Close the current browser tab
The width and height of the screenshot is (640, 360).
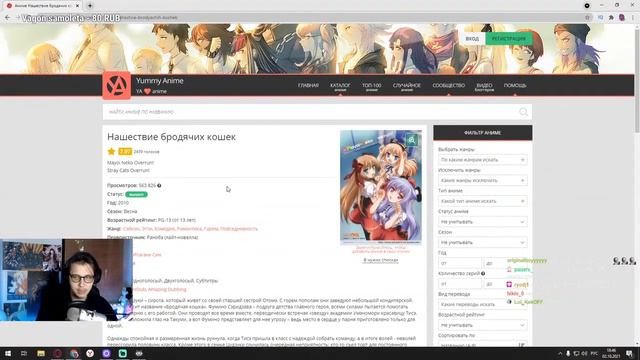pos(77,6)
